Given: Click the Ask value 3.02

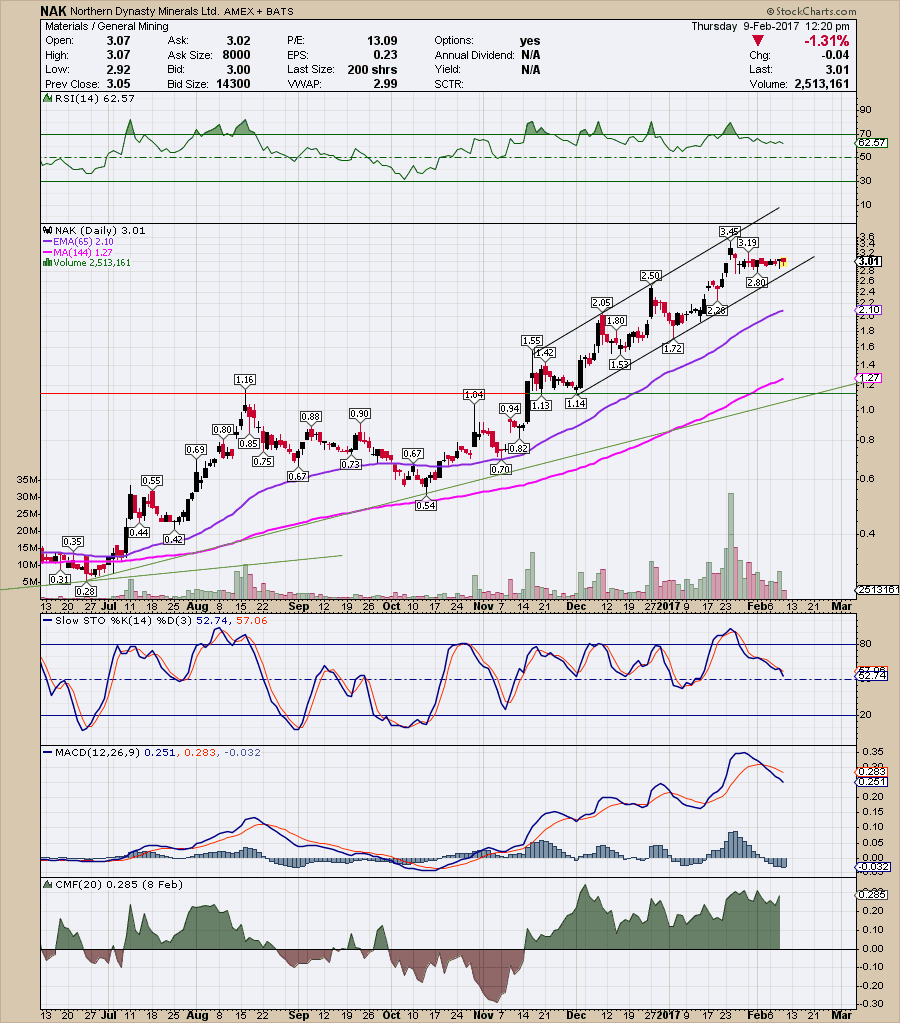Looking at the screenshot, I should (238, 41).
